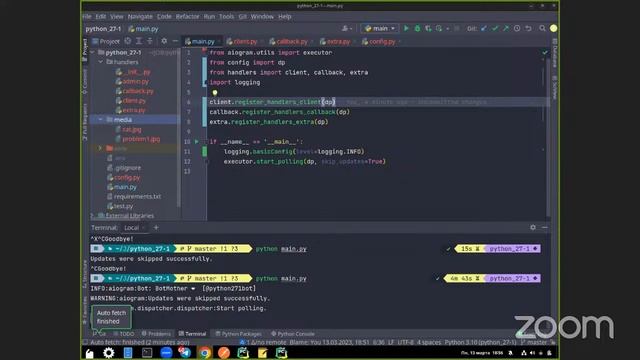The width and height of the screenshot is (640, 360).
Task: Click the Git commit checkmark icon
Action: pyautogui.click(x=495, y=28)
